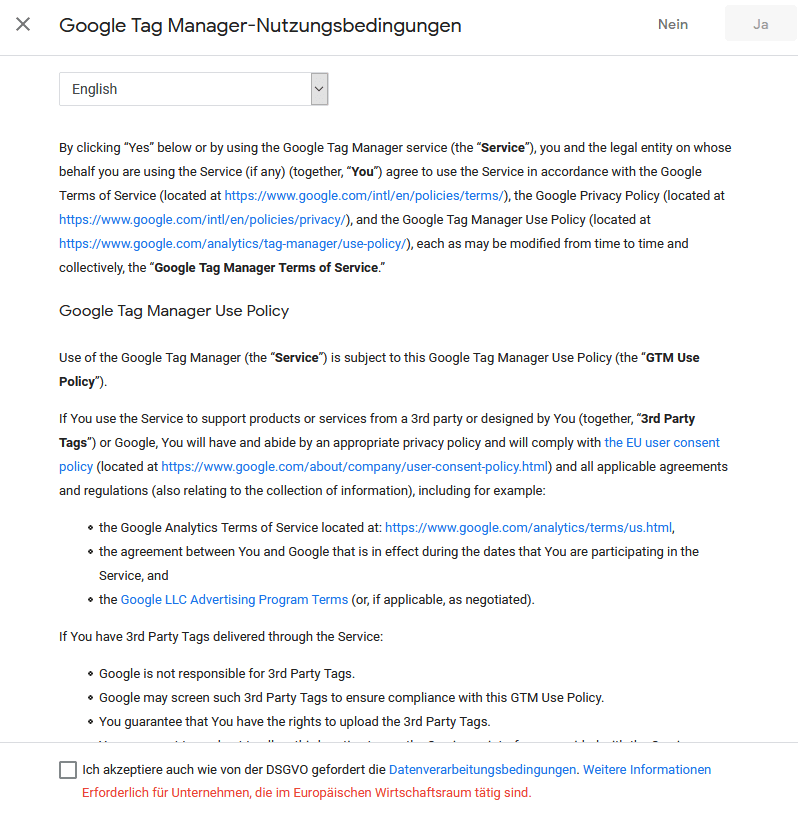Open the Datenverarbeitungsbedingungen link
798x813 pixels.
click(482, 770)
